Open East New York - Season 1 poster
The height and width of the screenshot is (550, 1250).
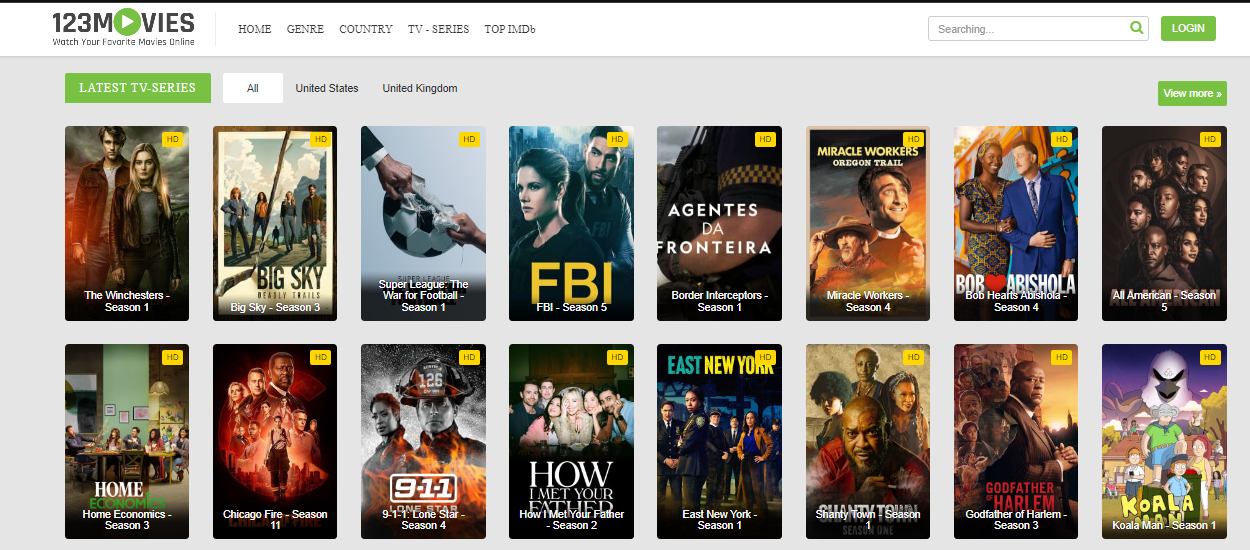pos(719,441)
